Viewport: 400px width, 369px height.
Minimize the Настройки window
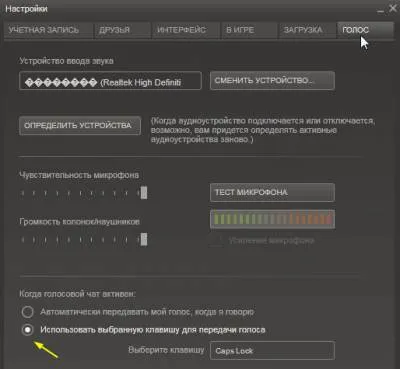point(380,10)
